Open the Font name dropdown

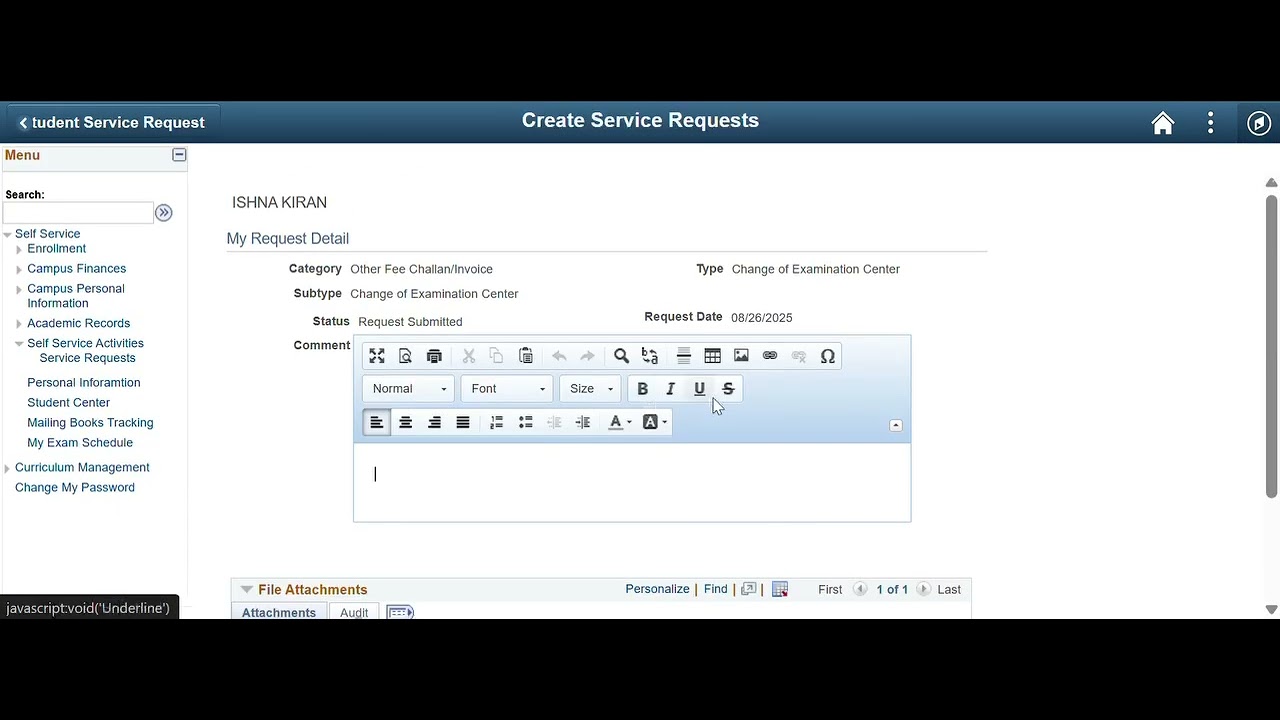(507, 389)
